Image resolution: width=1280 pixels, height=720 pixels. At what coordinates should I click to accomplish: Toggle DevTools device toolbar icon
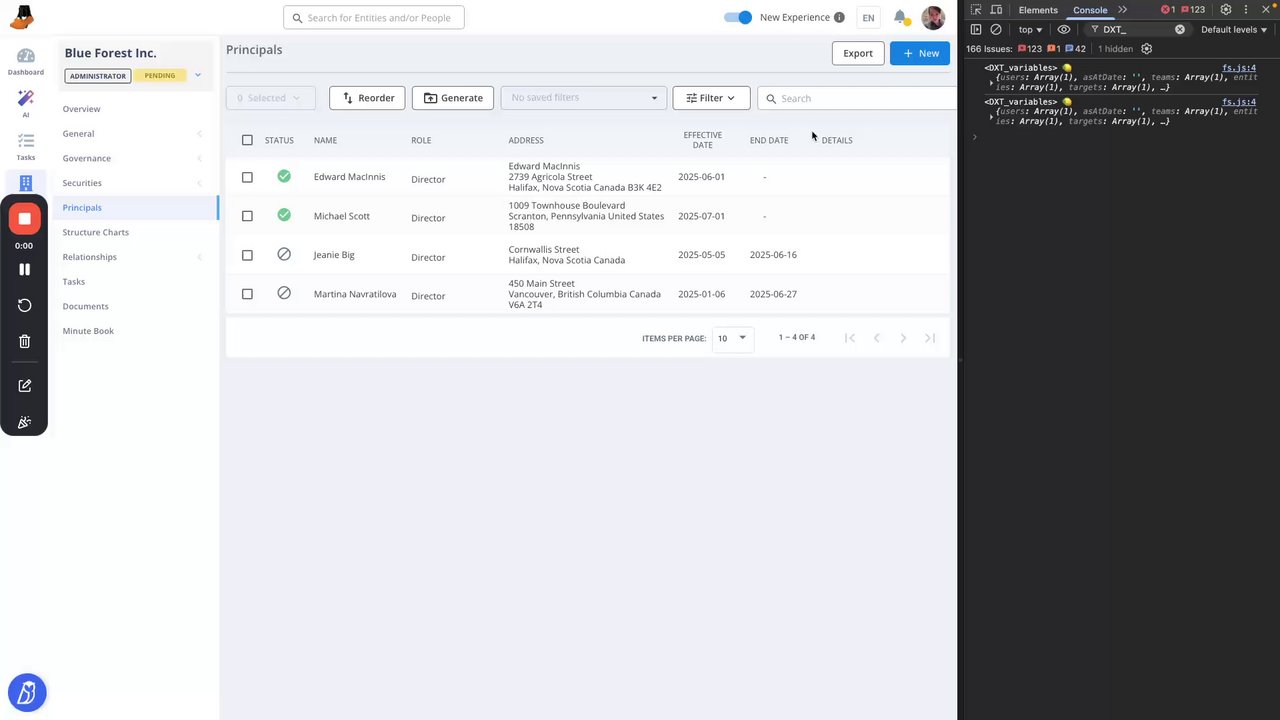click(997, 10)
